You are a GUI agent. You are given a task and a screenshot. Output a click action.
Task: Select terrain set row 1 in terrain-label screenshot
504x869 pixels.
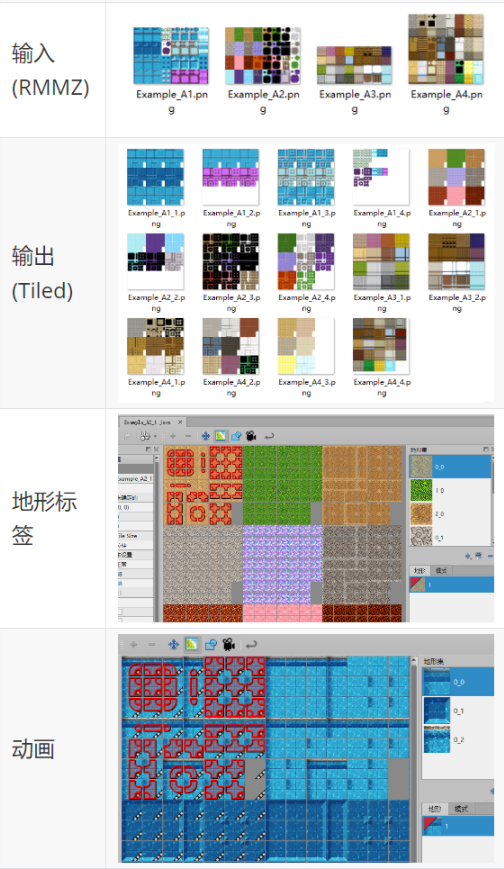(x=451, y=584)
